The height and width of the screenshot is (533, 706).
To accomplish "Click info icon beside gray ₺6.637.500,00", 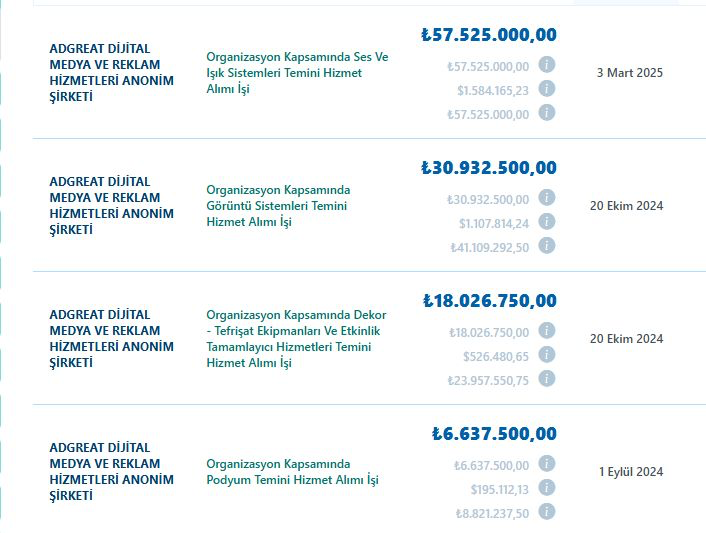I will click(x=547, y=464).
